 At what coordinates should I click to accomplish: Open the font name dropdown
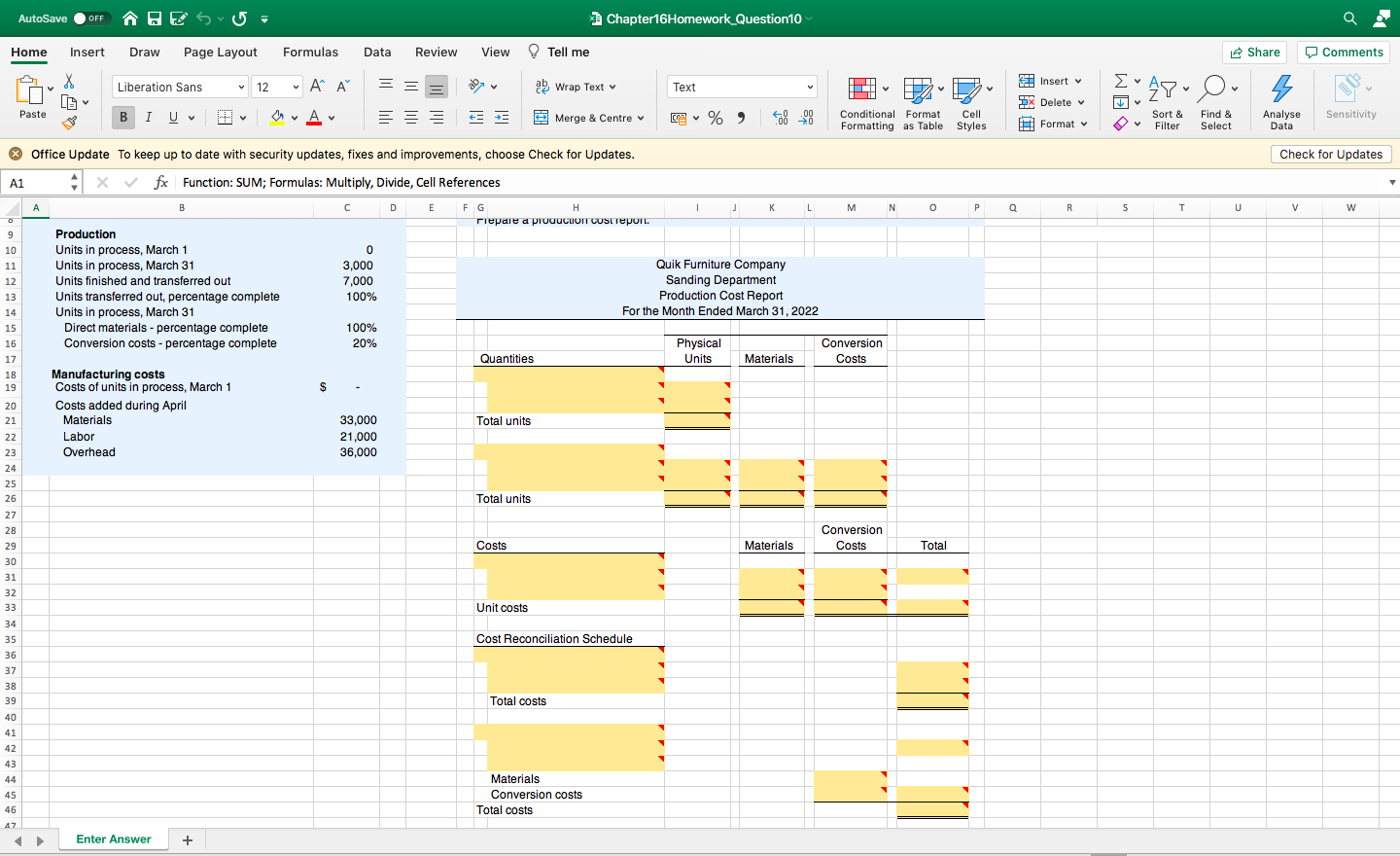pos(241,88)
